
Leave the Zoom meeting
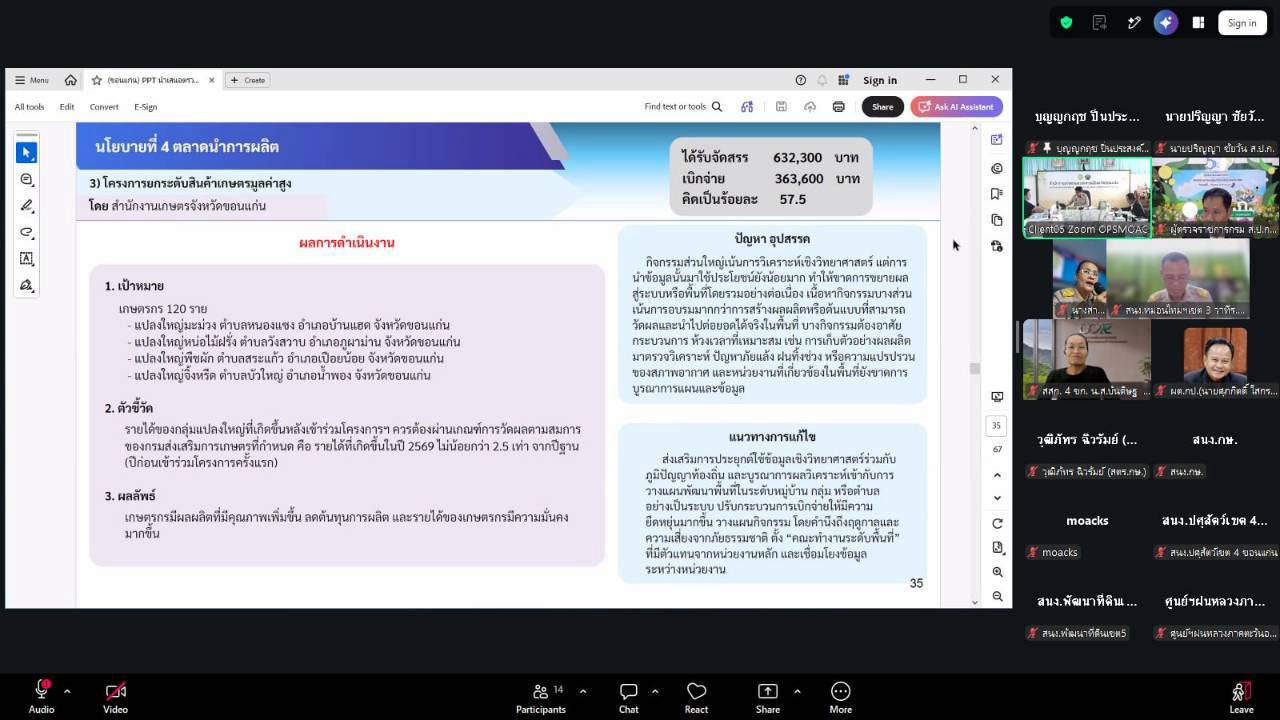point(1241,696)
